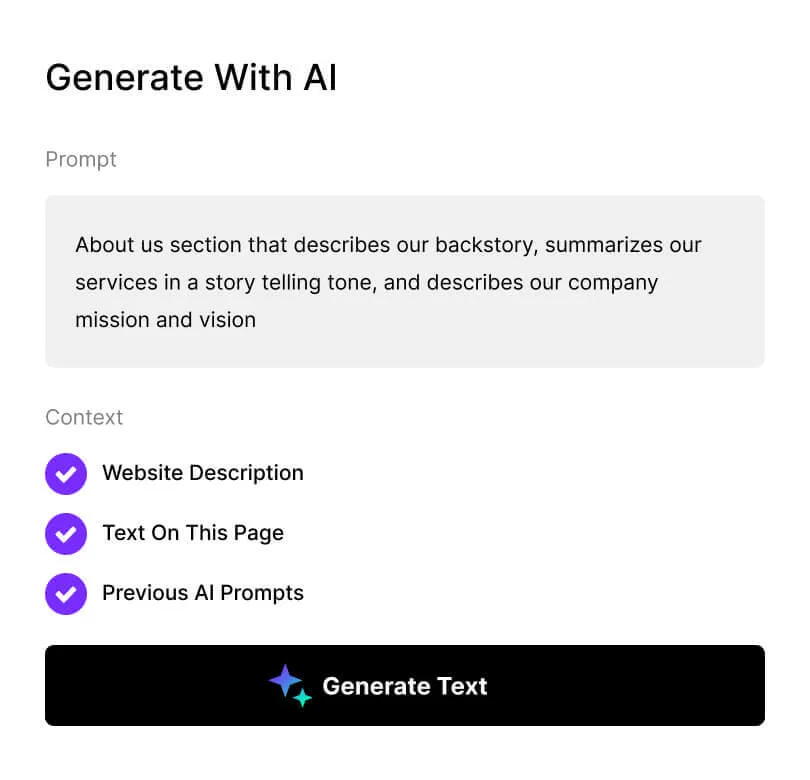Click the Context section label
This screenshot has height=780, width=810.
pos(84,417)
